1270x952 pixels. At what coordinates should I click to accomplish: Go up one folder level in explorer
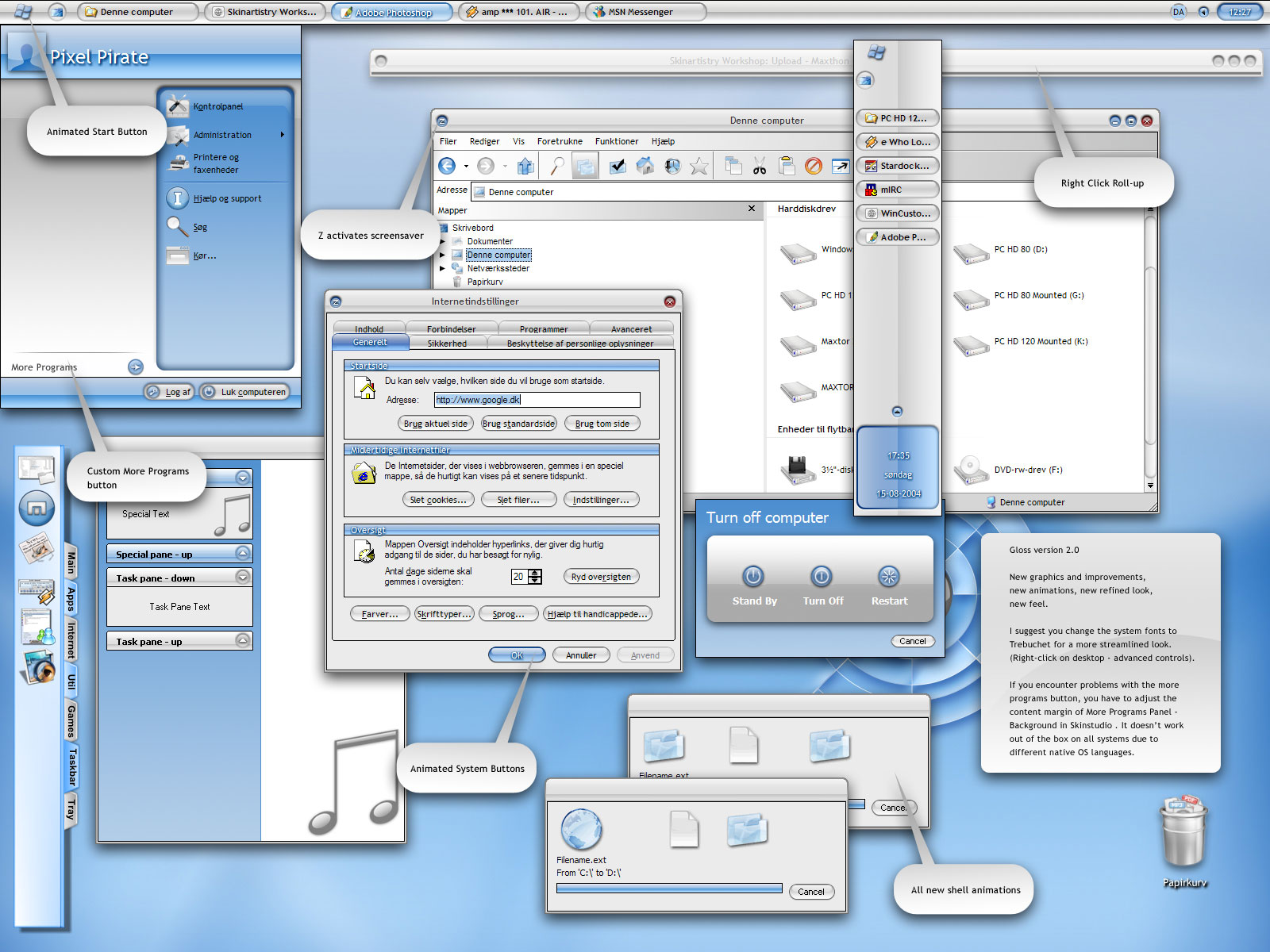tap(525, 166)
